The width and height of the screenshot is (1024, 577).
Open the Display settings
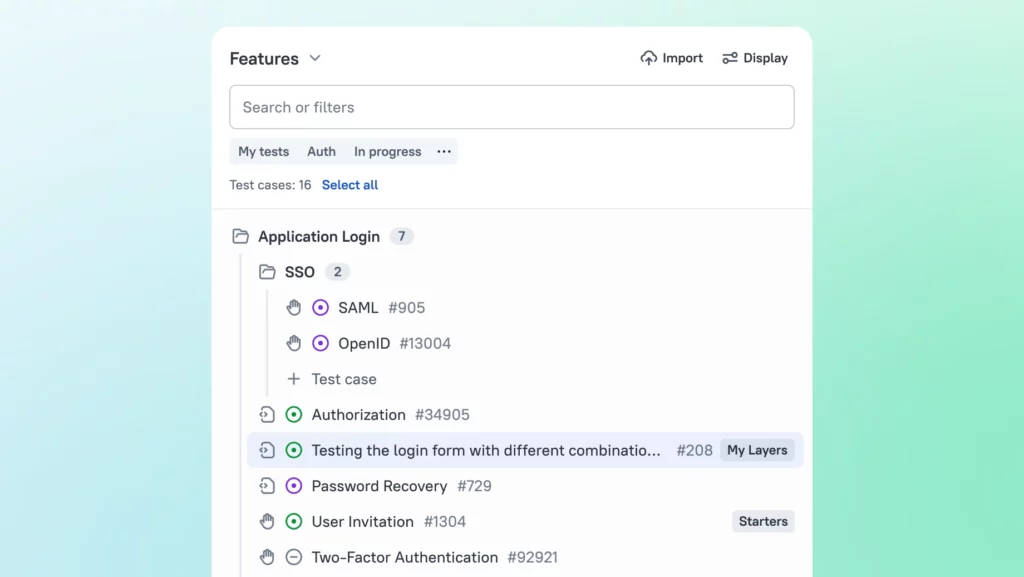[x=755, y=58]
